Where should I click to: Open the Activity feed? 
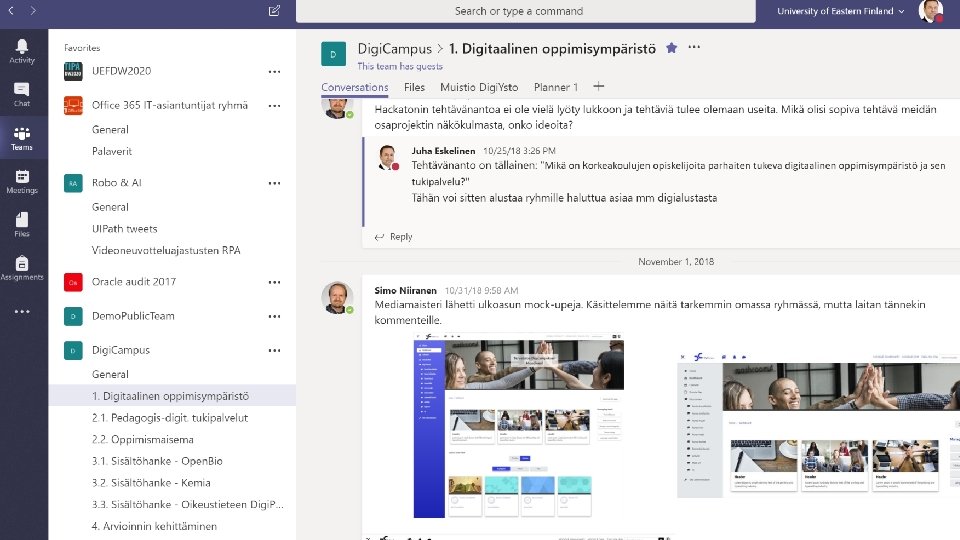pyautogui.click(x=22, y=51)
